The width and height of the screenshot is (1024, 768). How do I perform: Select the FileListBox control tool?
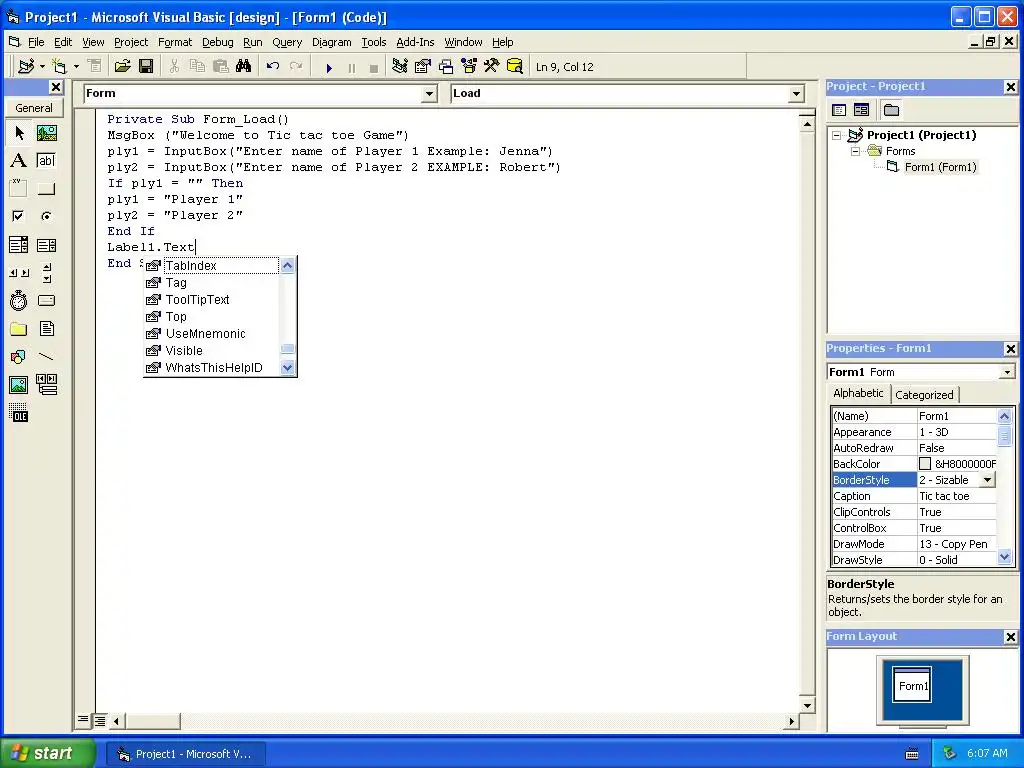click(x=46, y=328)
